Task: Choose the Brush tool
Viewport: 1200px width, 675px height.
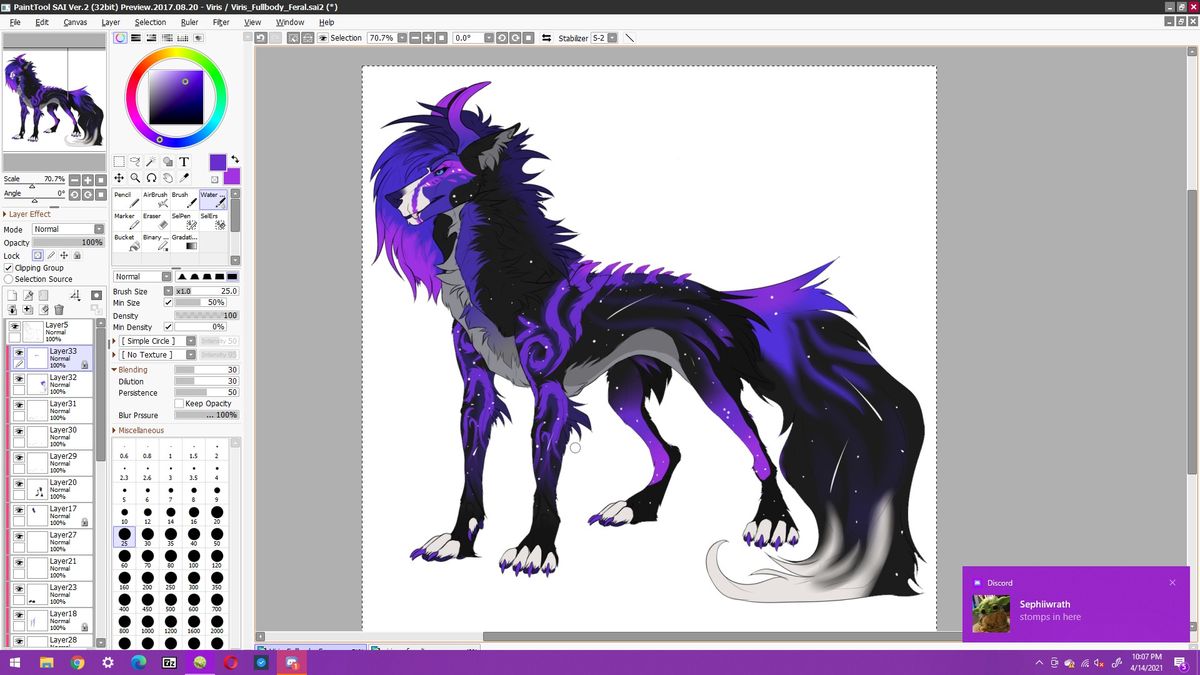Action: 183,200
